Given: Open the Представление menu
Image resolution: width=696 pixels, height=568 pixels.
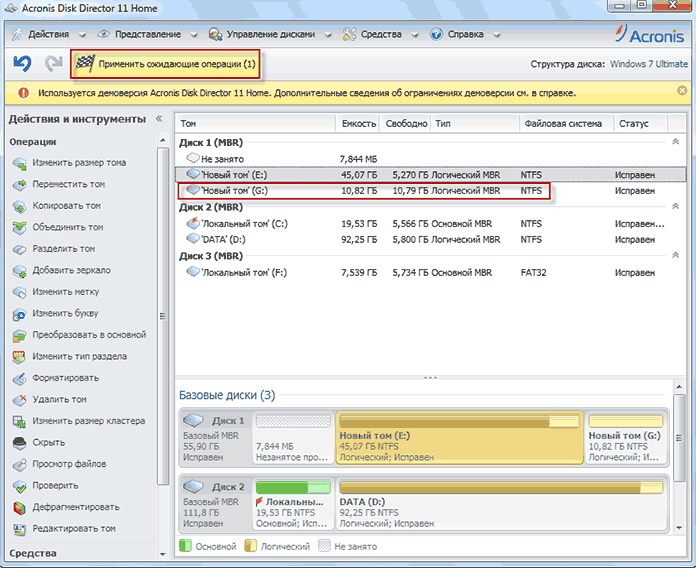Looking at the screenshot, I should (147, 34).
